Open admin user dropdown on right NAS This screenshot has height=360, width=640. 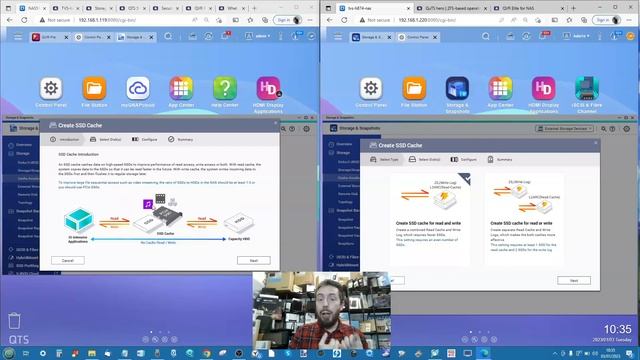pos(576,36)
